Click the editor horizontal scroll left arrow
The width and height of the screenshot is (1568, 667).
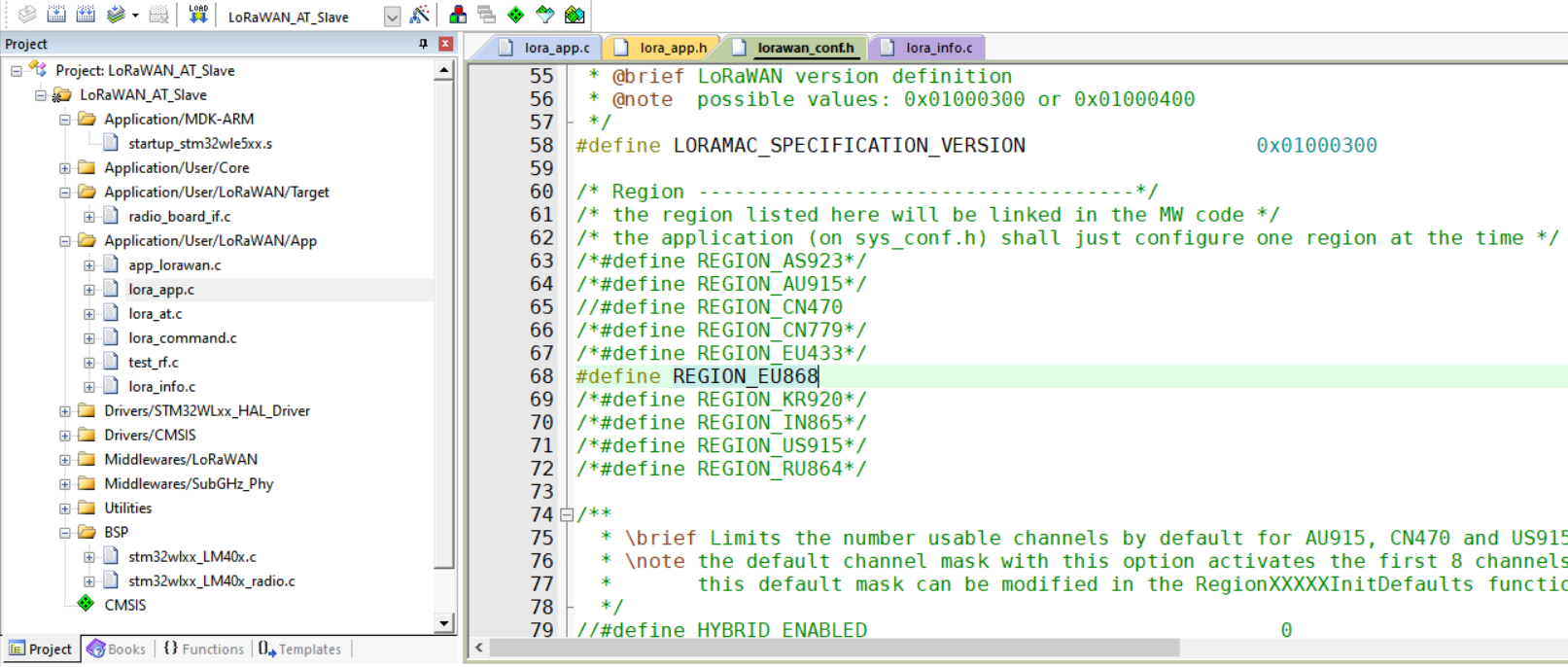(x=478, y=648)
